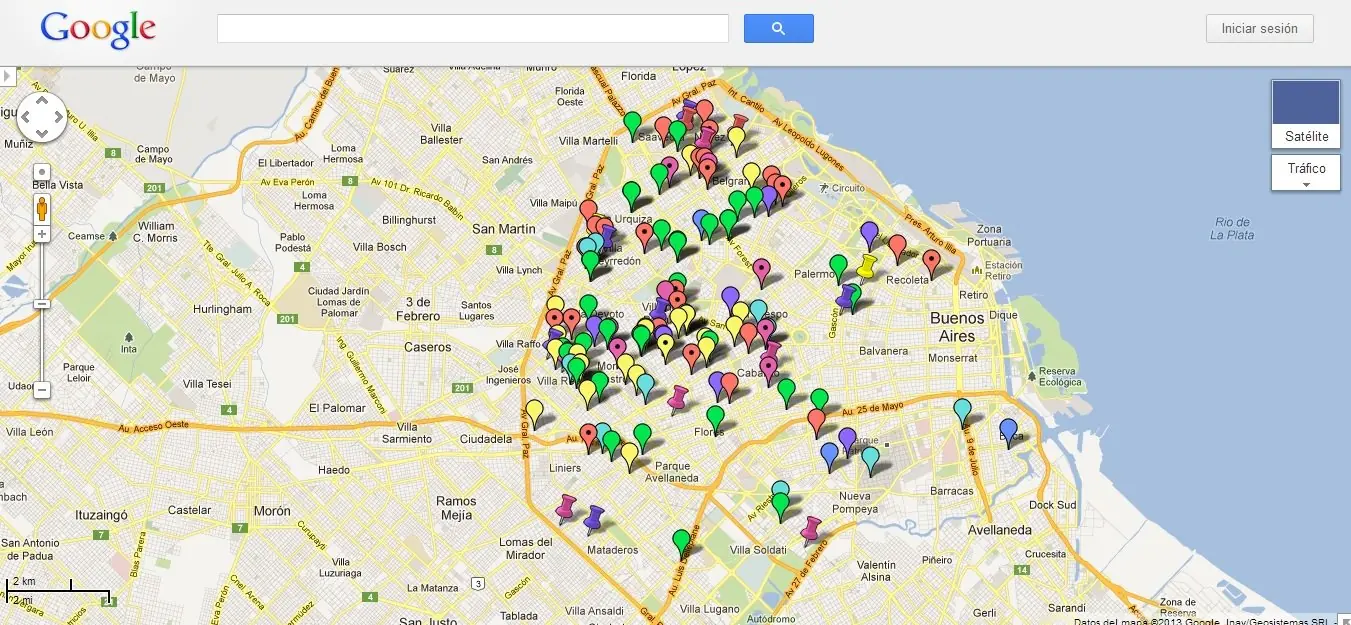Click the Balvanera neighborhood label
This screenshot has height=625, width=1351.
(882, 351)
